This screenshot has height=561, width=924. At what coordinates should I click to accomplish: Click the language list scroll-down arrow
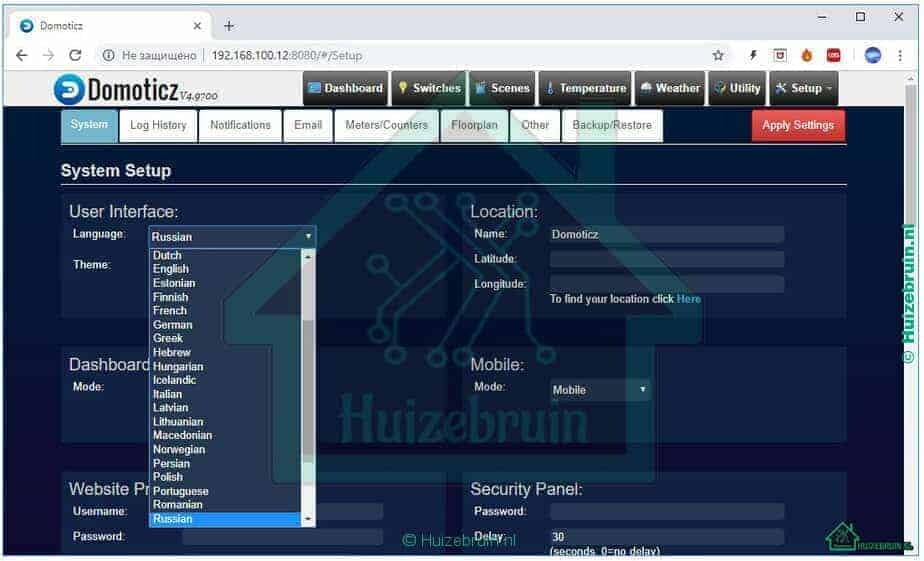(x=308, y=519)
